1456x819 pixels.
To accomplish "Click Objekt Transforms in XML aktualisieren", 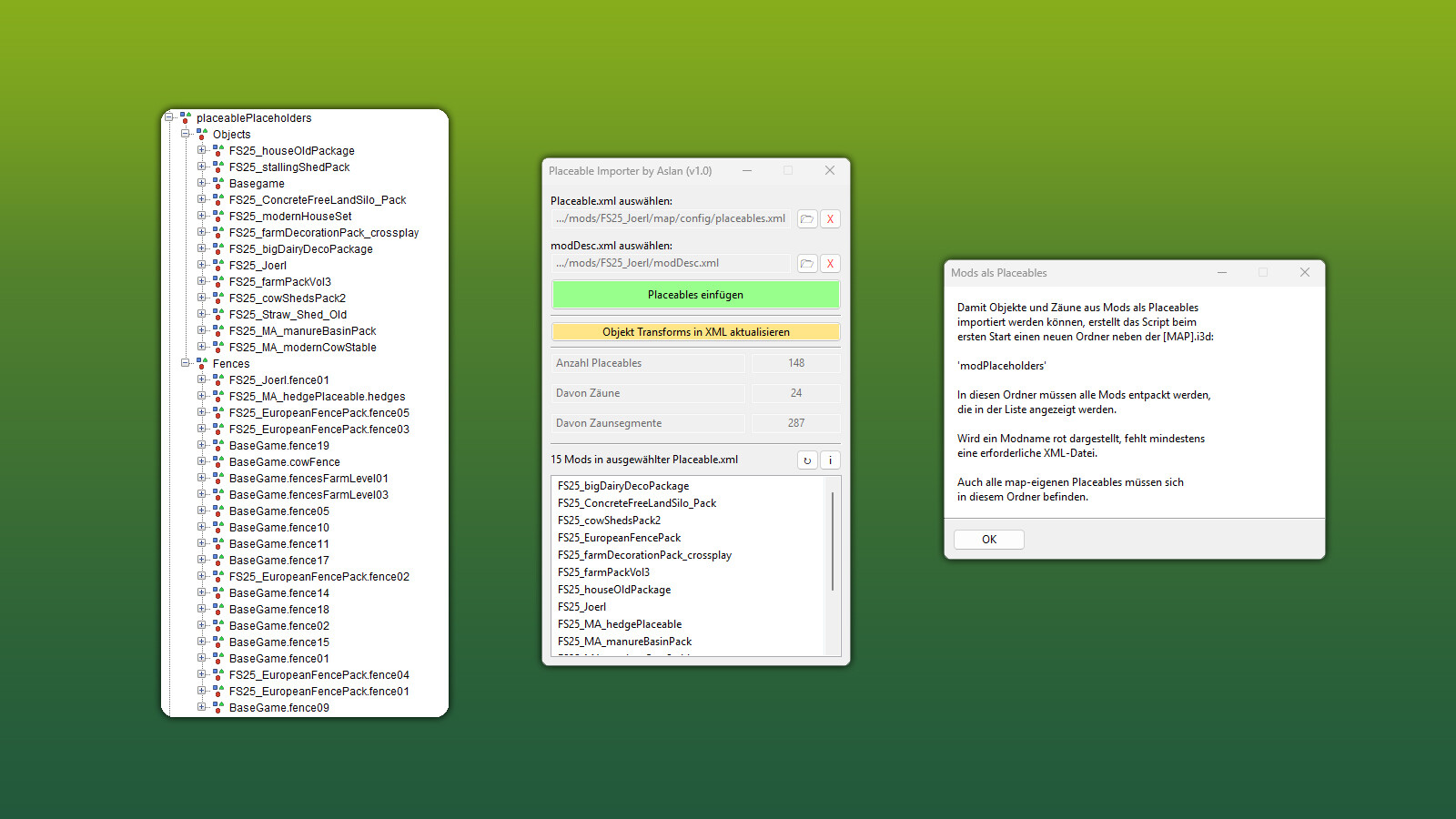I will pos(694,331).
